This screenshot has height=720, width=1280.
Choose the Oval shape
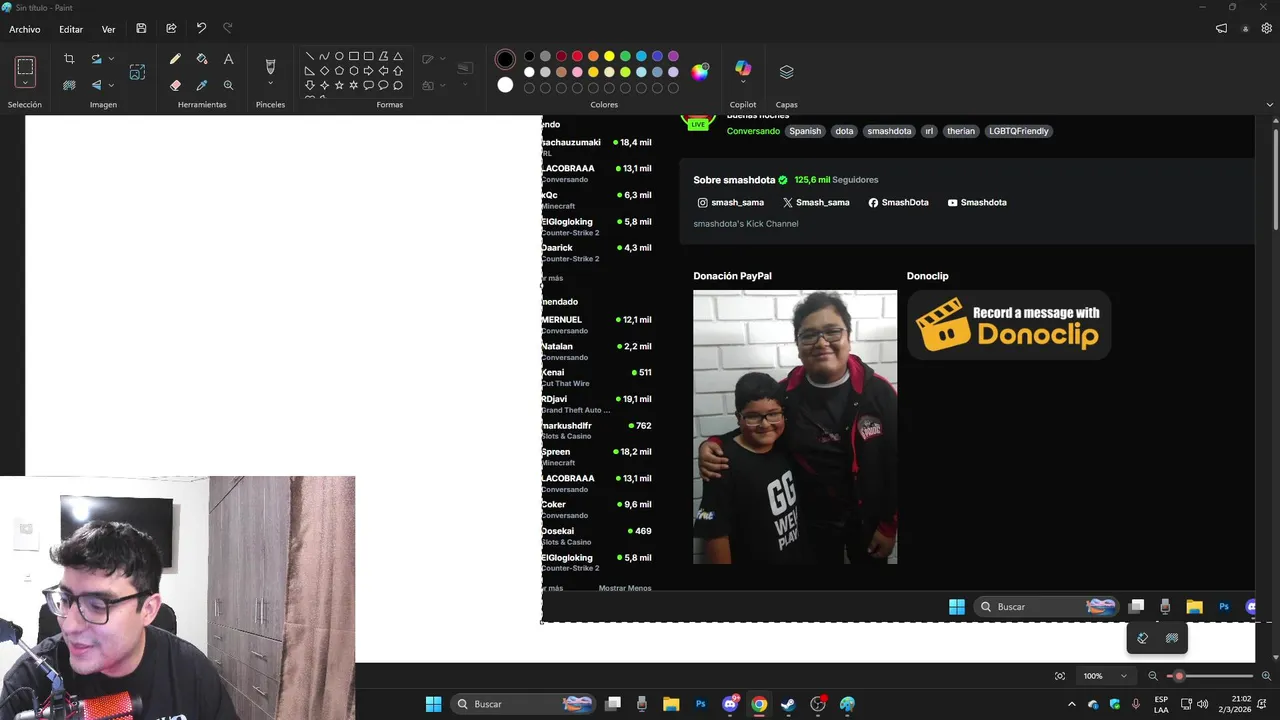tap(339, 56)
